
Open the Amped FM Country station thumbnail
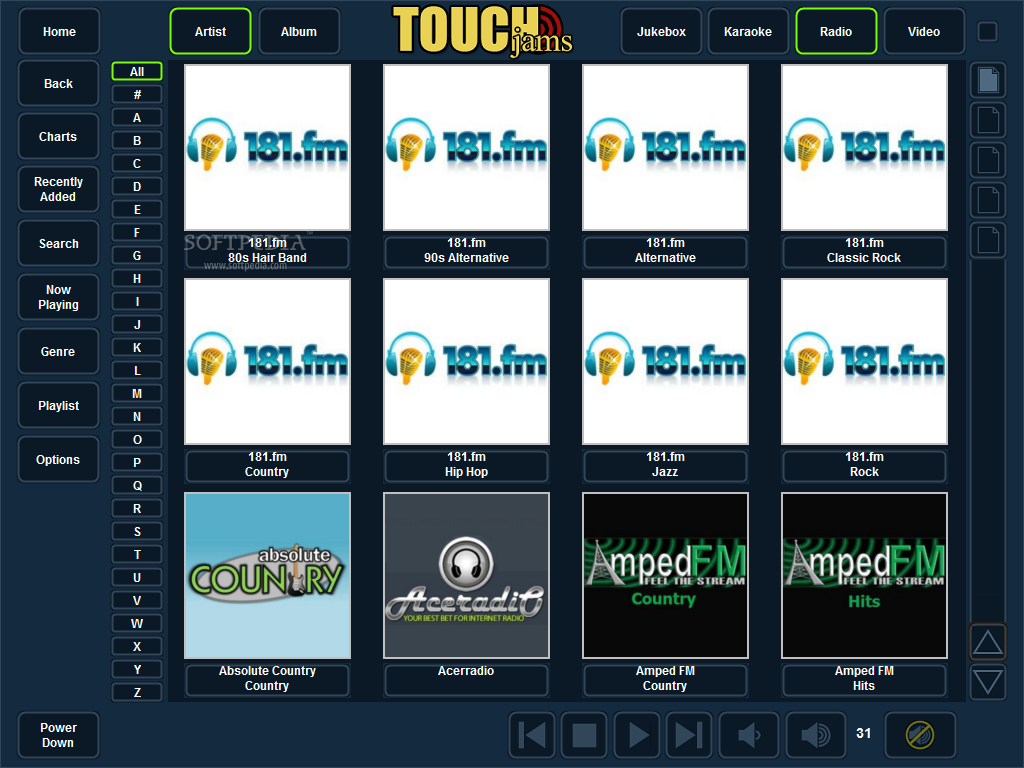(665, 575)
